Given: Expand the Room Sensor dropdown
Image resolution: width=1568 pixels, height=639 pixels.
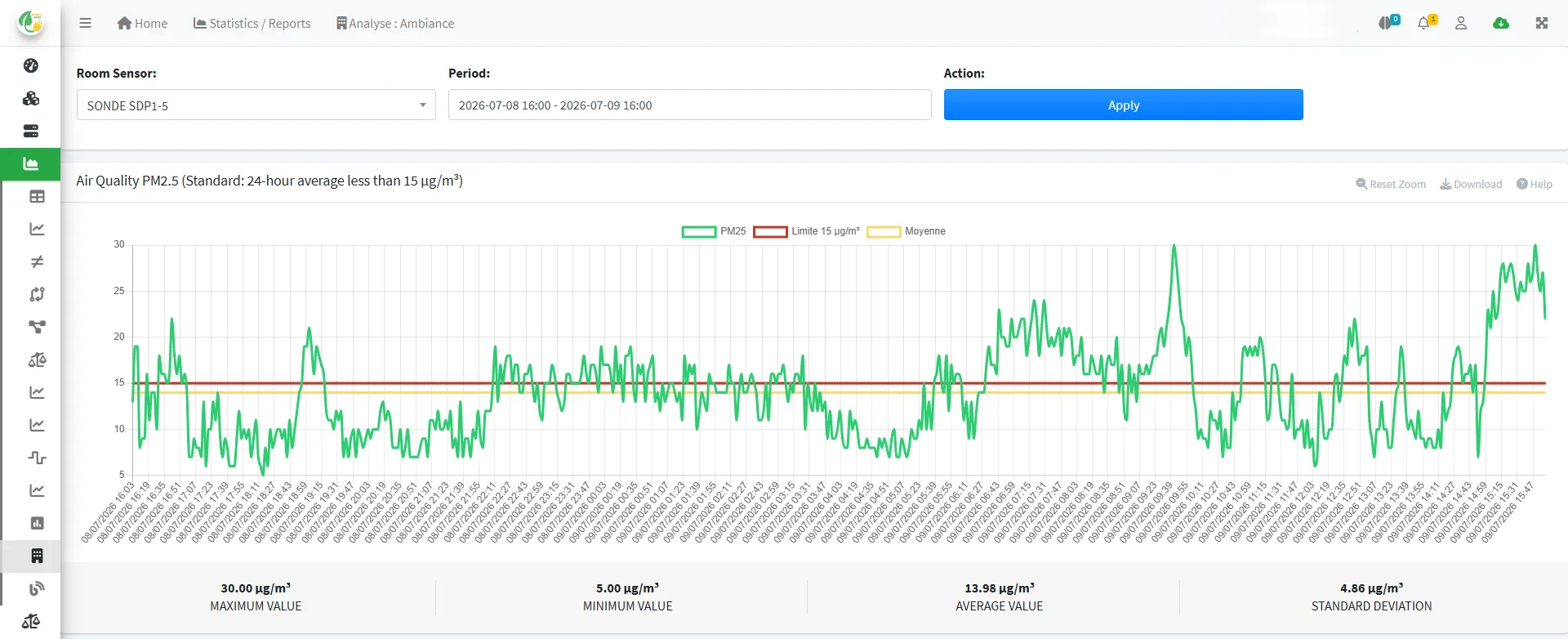Looking at the screenshot, I should [256, 105].
